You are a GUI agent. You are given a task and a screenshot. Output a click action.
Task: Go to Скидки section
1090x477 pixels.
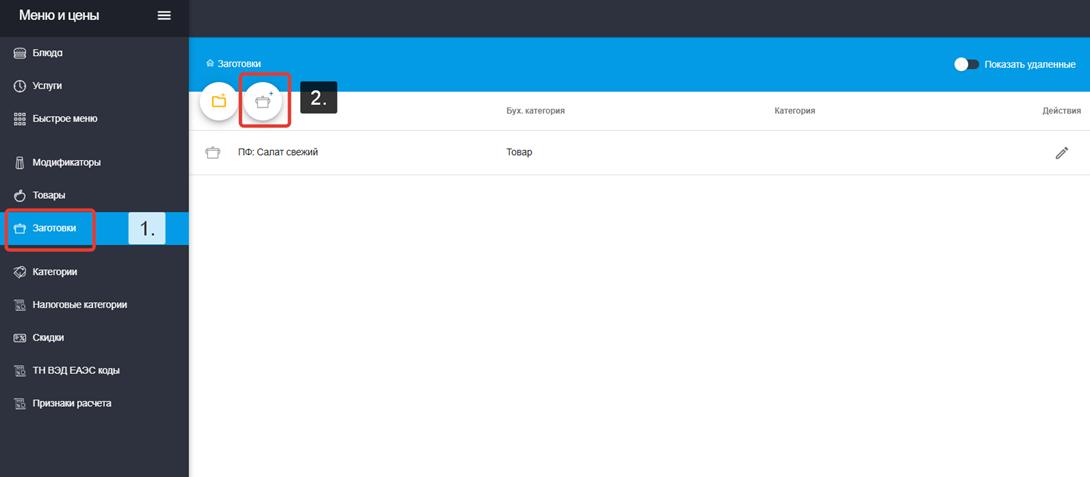pos(48,338)
